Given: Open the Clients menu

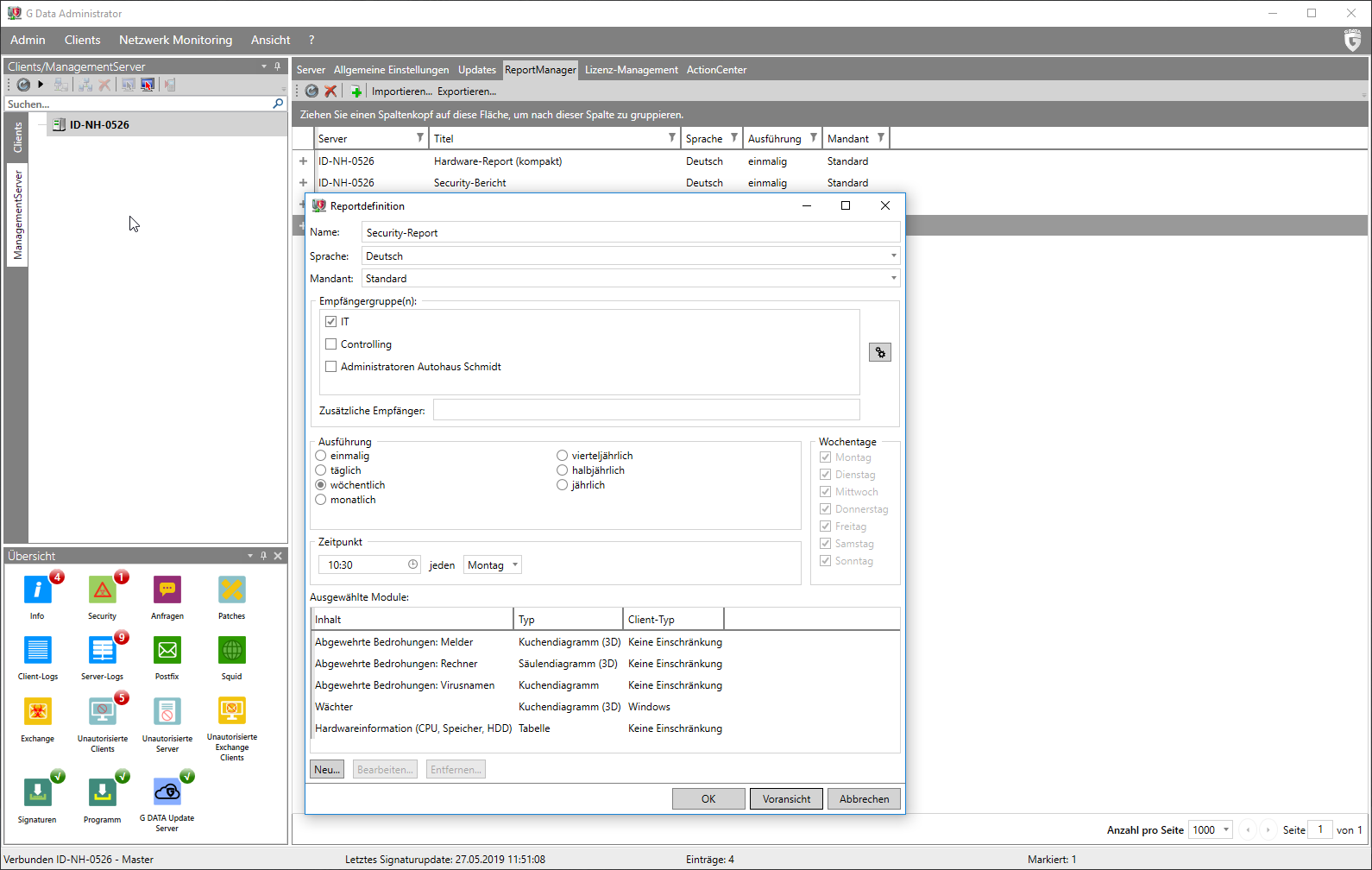Looking at the screenshot, I should (x=82, y=40).
